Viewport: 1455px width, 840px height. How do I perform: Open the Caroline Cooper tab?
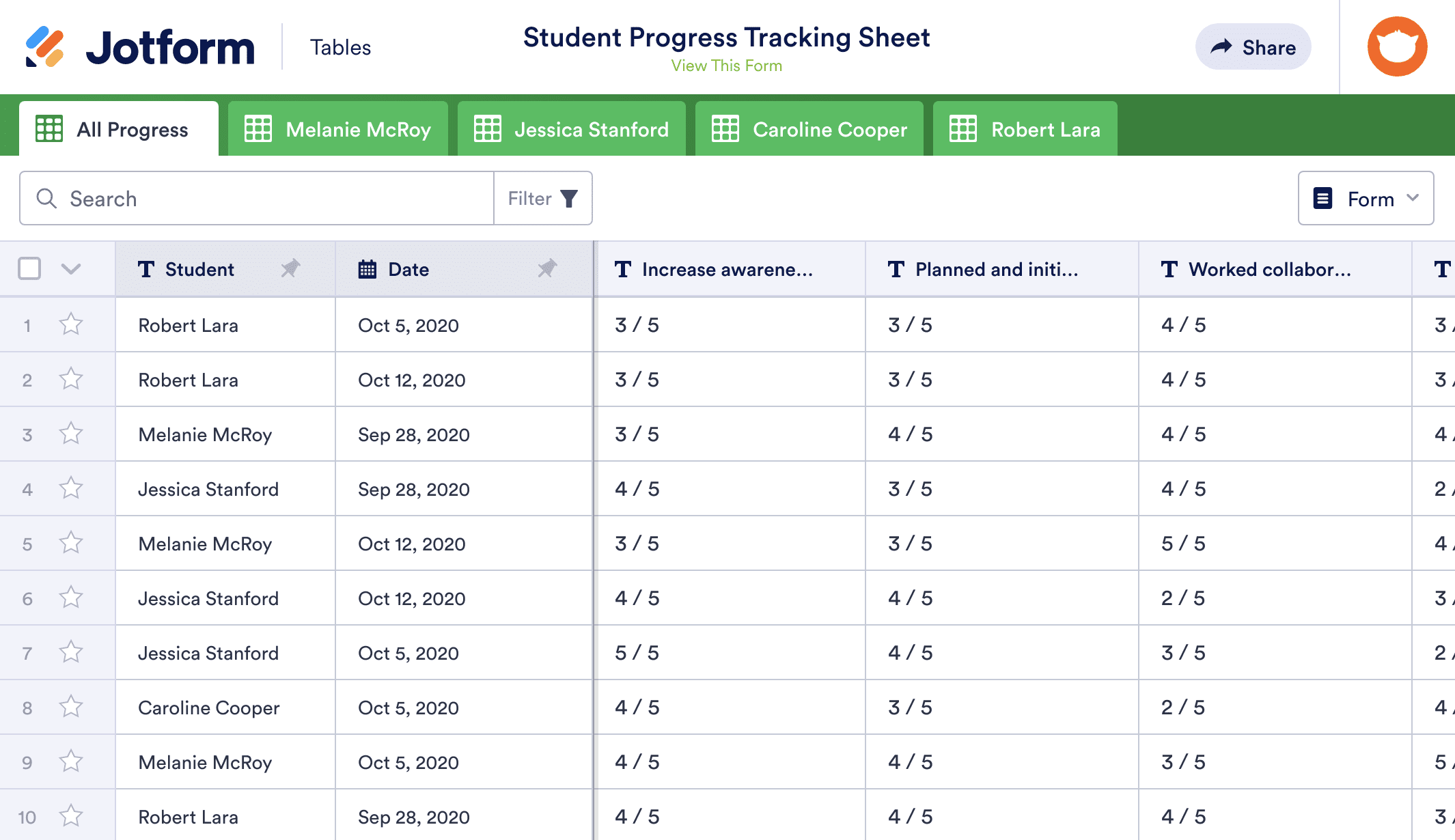(x=809, y=129)
